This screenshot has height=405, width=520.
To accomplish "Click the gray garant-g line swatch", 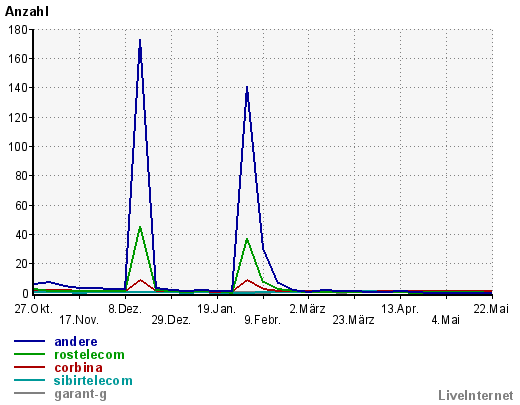I will pos(29,393).
